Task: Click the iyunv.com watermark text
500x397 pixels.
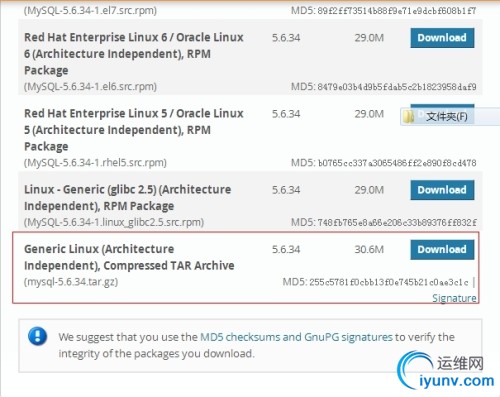Action: pos(456,381)
